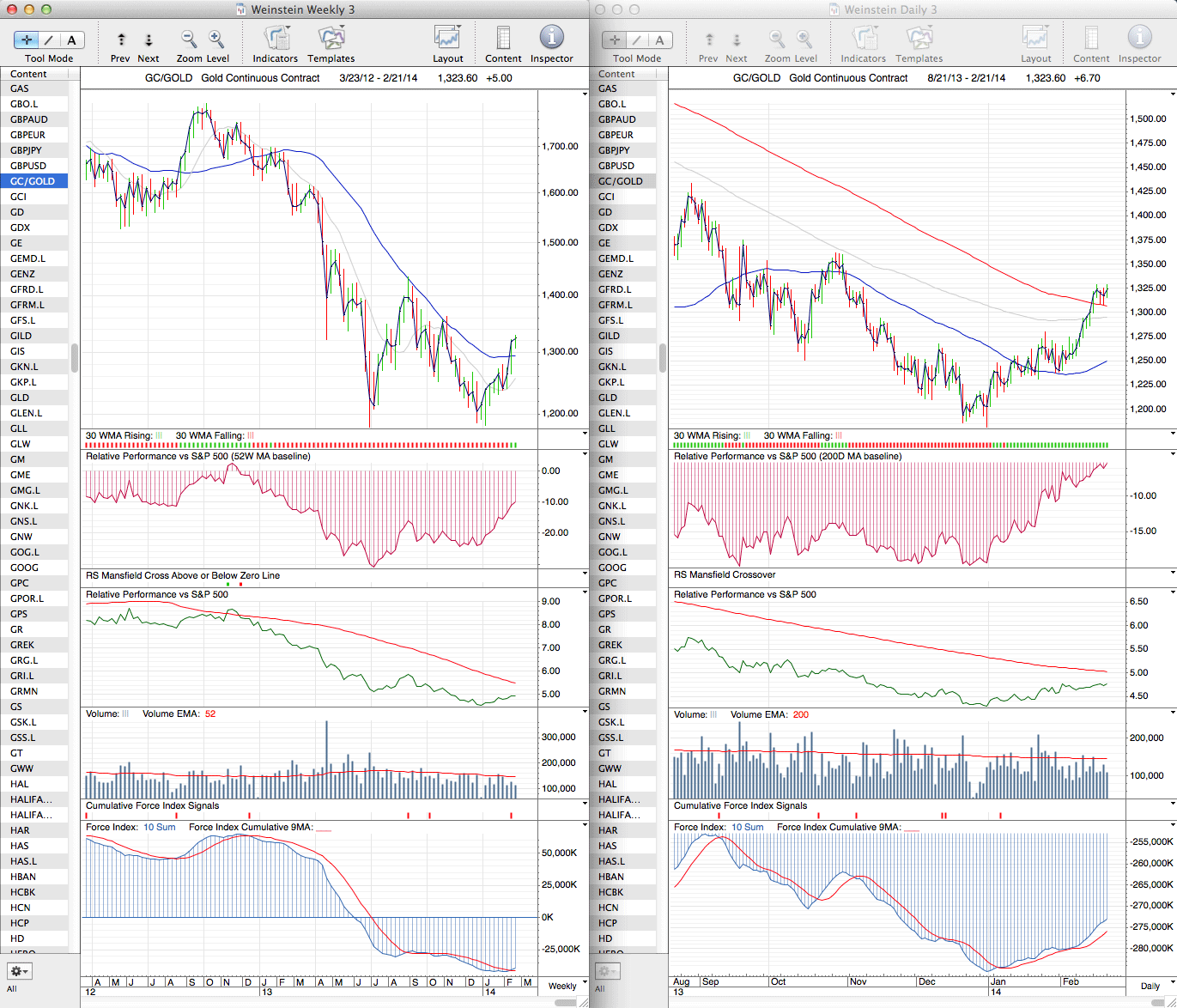The image size is (1177, 1008).
Task: Open the Inspector in Weekly window
Action: pos(551,39)
